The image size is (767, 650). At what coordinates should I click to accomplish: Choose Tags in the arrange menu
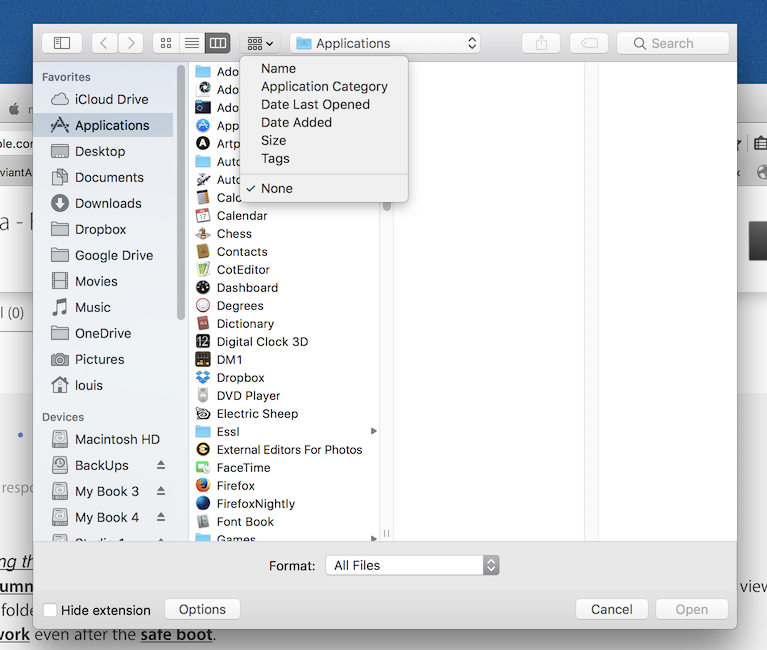point(324,159)
